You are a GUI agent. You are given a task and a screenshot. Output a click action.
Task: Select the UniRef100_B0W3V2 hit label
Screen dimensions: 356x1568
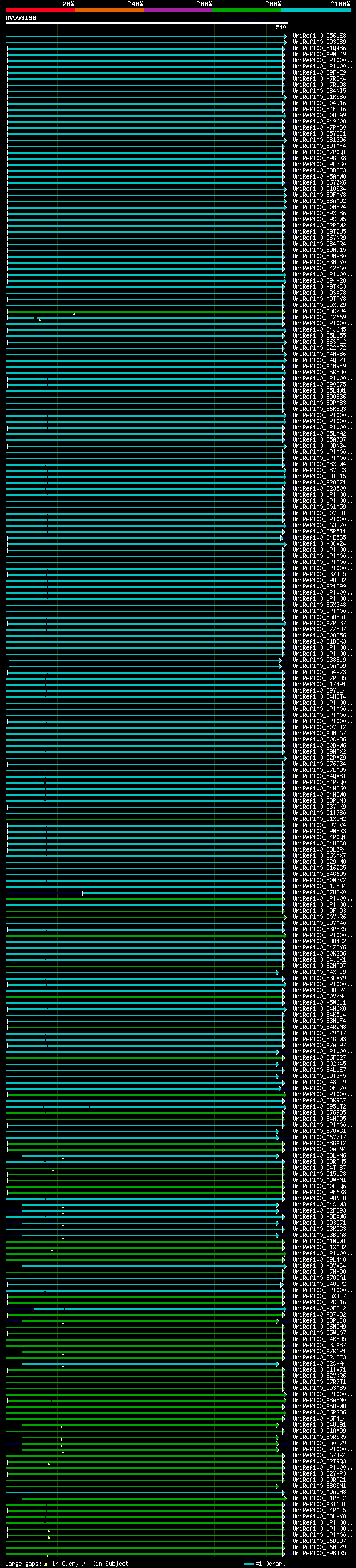(x=319, y=880)
